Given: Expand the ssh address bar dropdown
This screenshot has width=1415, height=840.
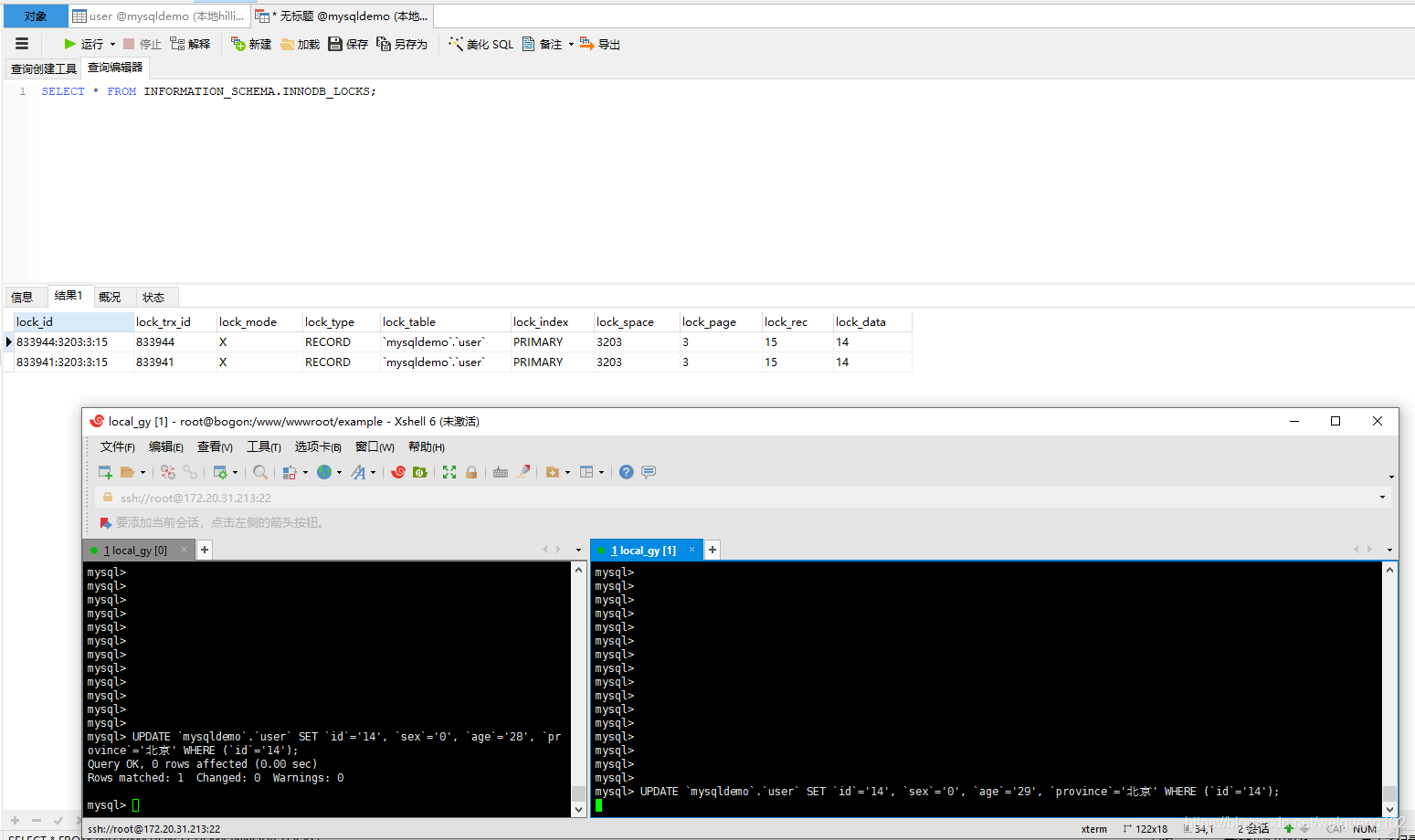Looking at the screenshot, I should (x=1382, y=497).
